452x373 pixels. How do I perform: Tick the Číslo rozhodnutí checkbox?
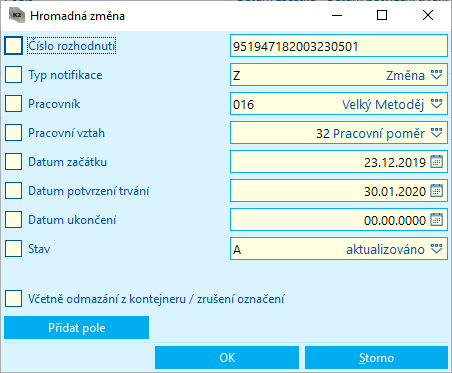13,46
